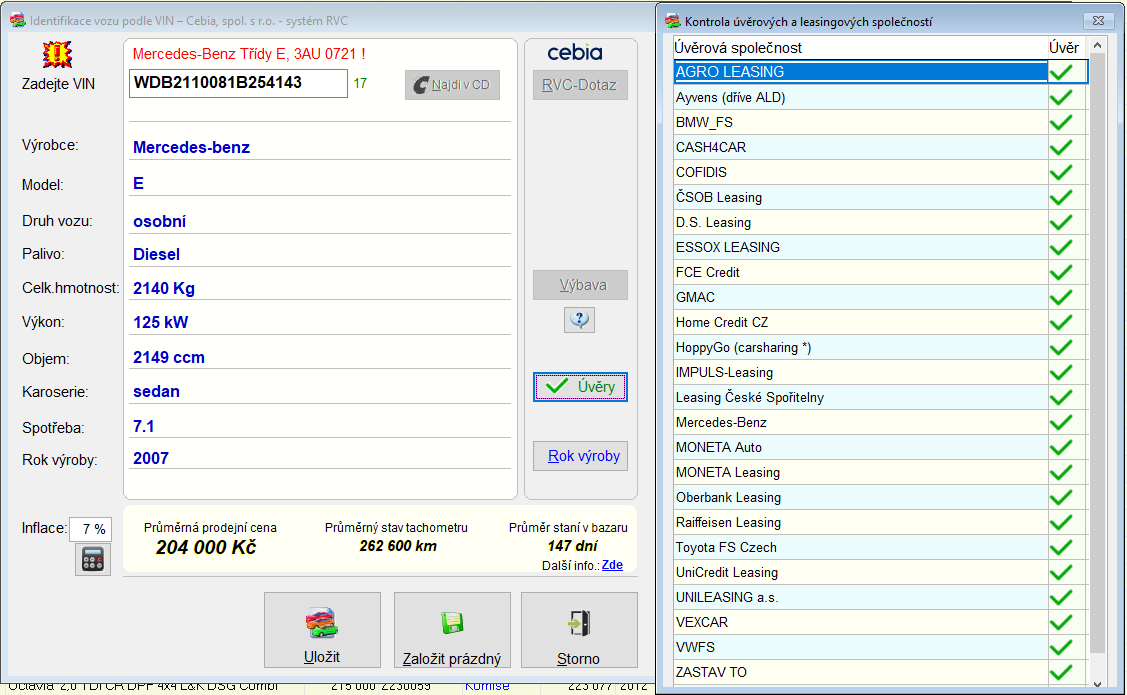Click the Identifikace vozu window title icon
Screen dimensions: 1127x695
click(x=17, y=21)
